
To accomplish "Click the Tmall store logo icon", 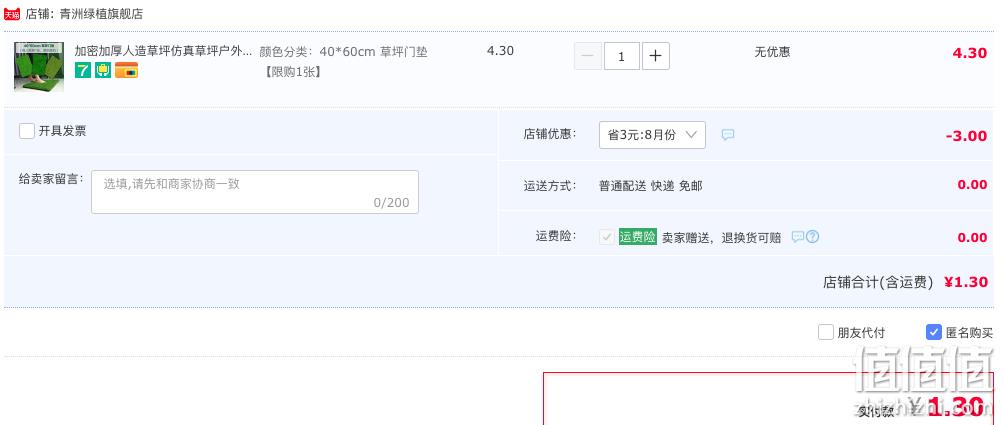I will pyautogui.click(x=12, y=14).
